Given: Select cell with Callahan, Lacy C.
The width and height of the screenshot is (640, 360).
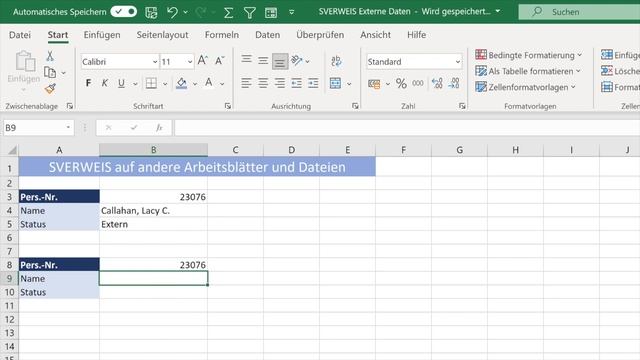Looking at the screenshot, I should pyautogui.click(x=153, y=211).
